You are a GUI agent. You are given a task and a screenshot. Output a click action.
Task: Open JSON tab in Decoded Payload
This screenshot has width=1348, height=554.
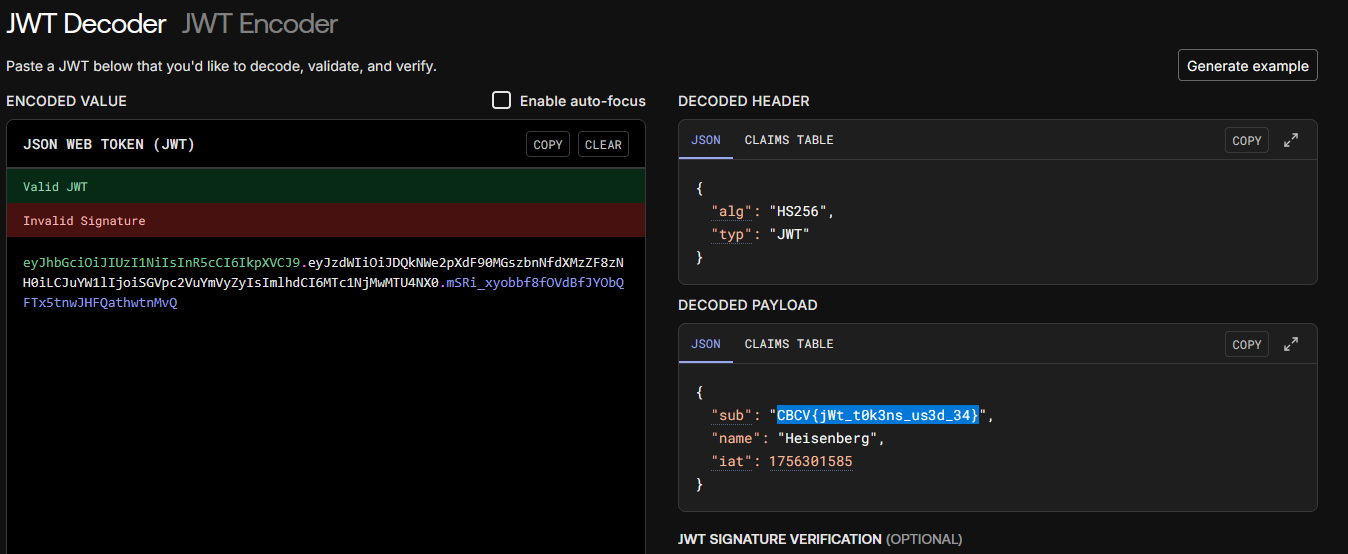(x=706, y=344)
